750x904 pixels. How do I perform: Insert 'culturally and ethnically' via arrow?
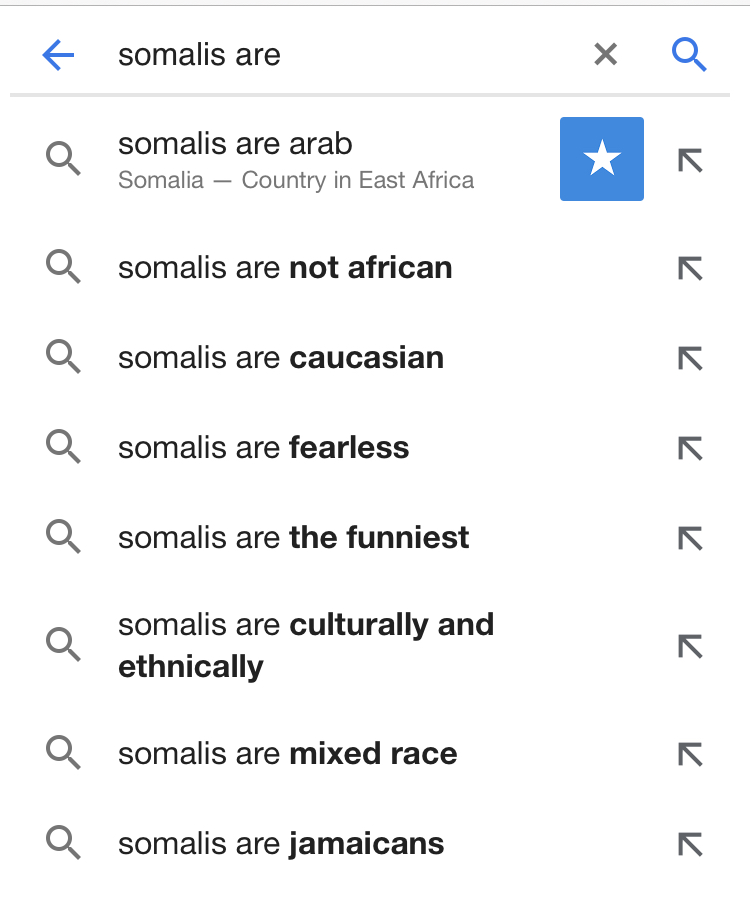click(x=690, y=646)
